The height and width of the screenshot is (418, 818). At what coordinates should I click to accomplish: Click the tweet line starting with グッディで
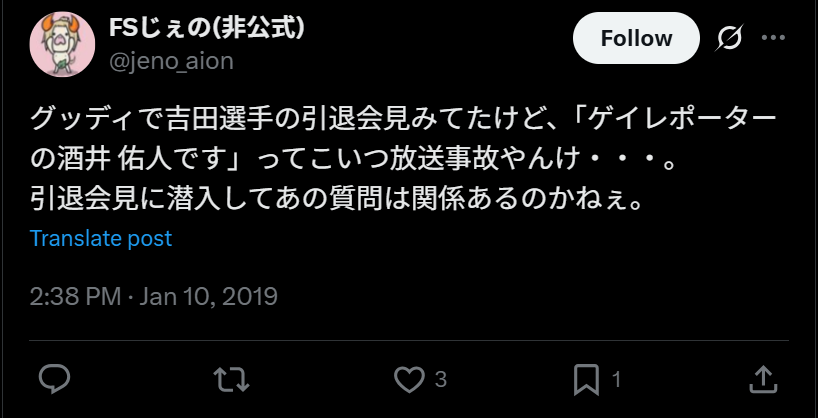pos(403,121)
